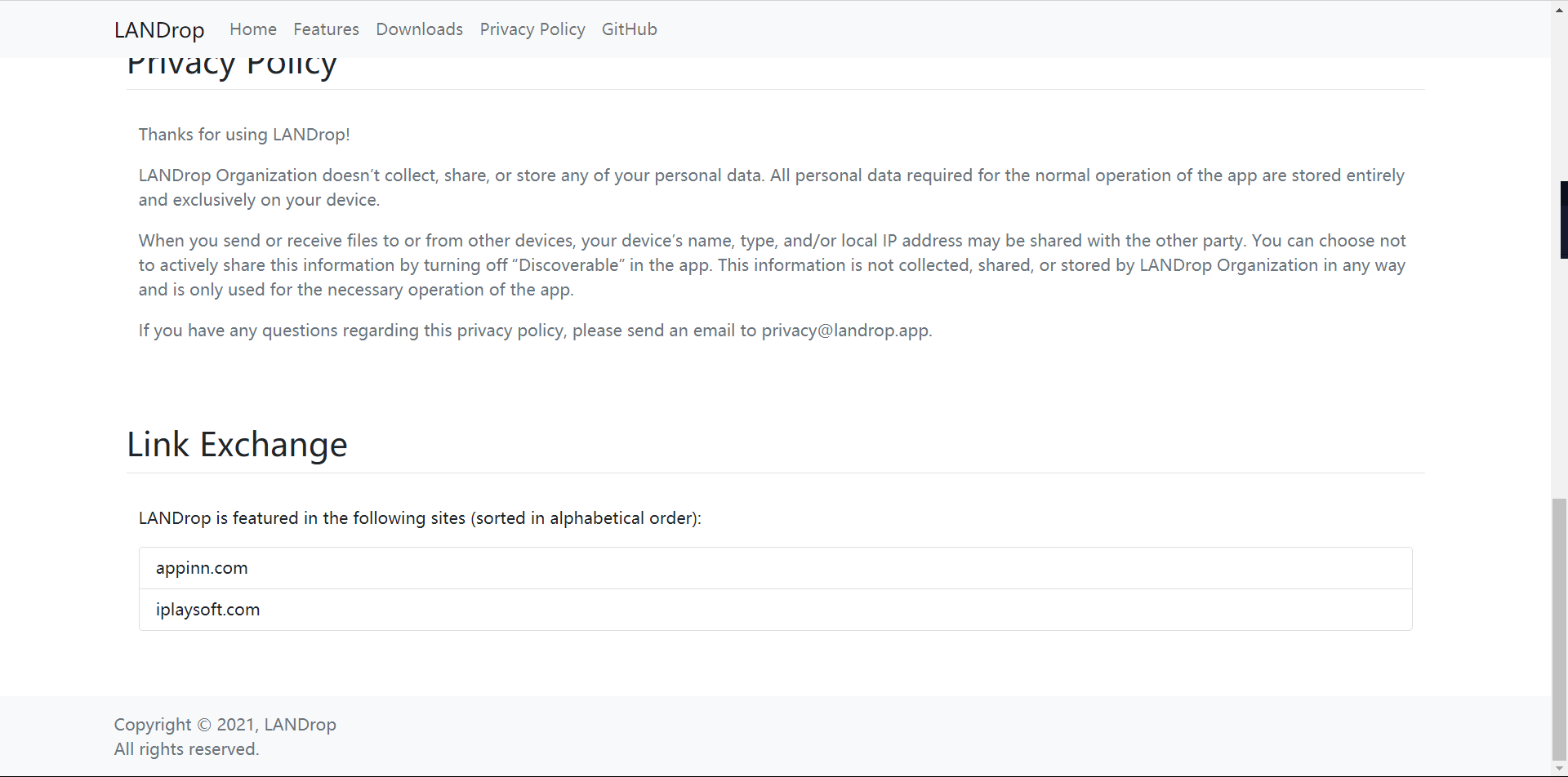Open the iplaysoft.com list entry
The width and height of the screenshot is (1568, 777).
click(x=207, y=610)
